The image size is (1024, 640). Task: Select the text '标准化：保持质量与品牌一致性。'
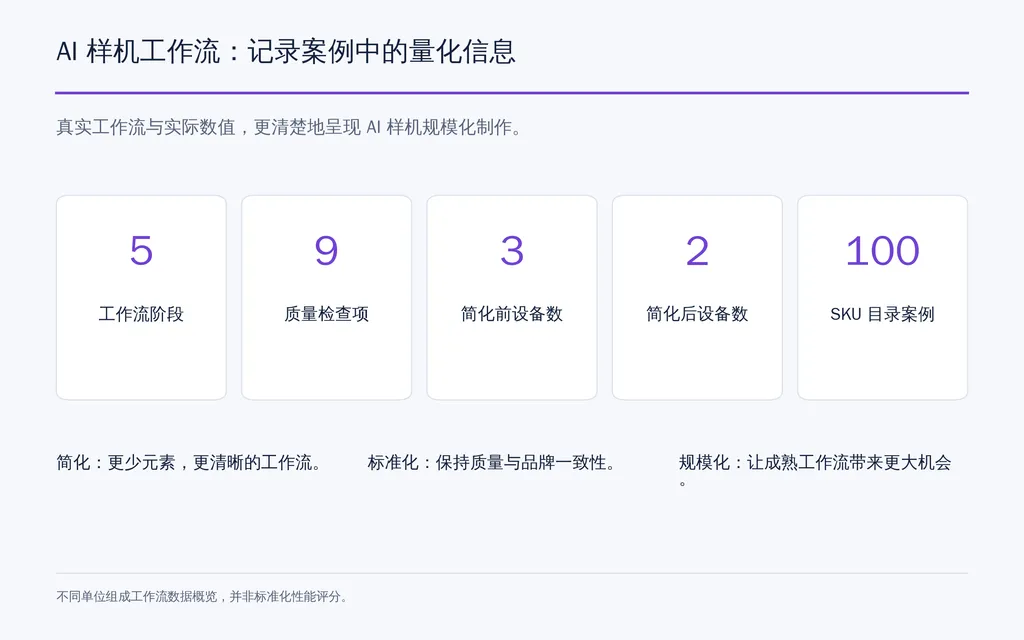pos(493,463)
